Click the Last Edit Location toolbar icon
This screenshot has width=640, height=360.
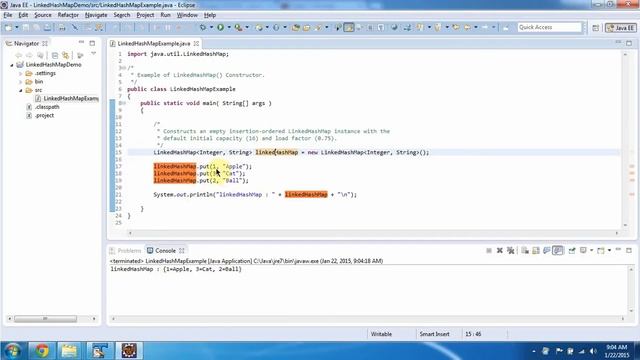point(456,27)
